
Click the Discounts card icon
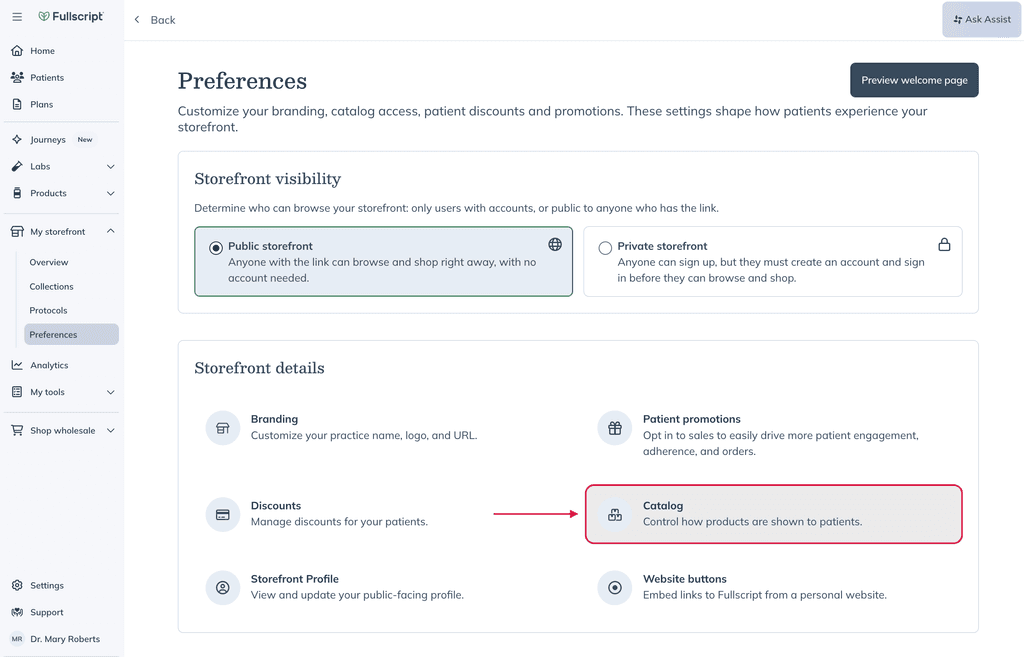tap(223, 515)
